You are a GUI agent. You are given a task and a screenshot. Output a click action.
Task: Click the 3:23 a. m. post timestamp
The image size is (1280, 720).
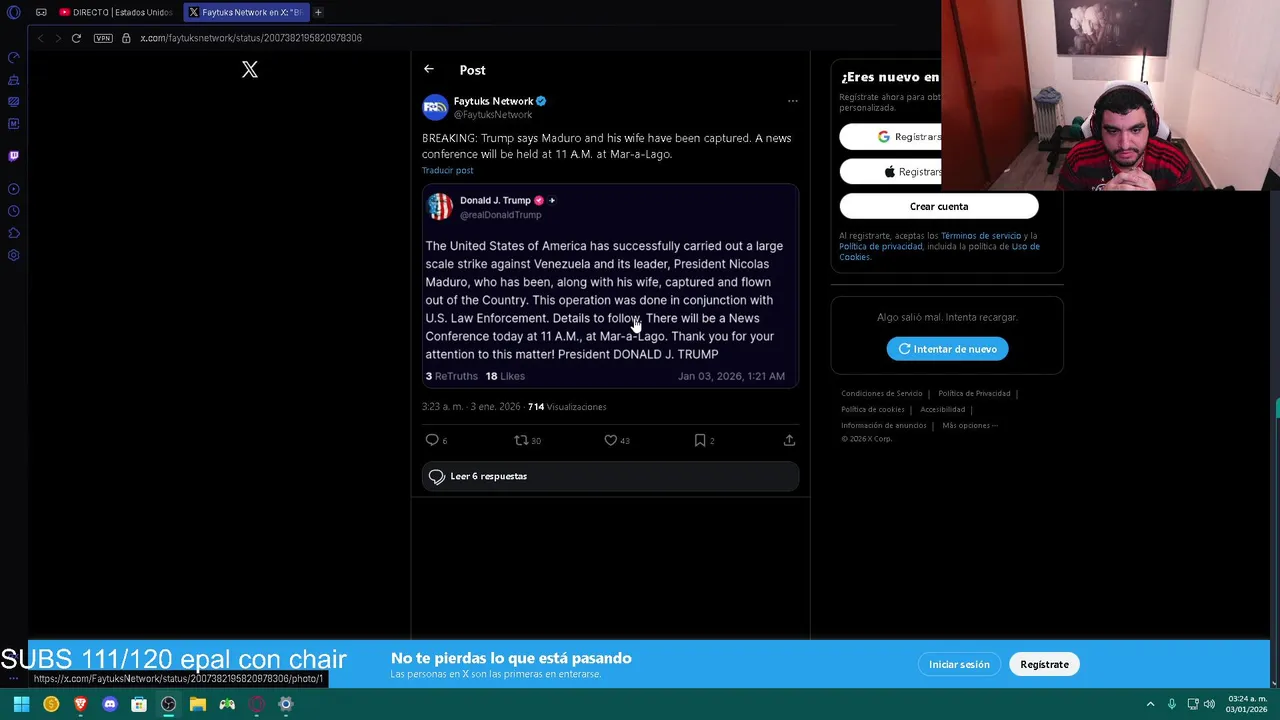[471, 407]
